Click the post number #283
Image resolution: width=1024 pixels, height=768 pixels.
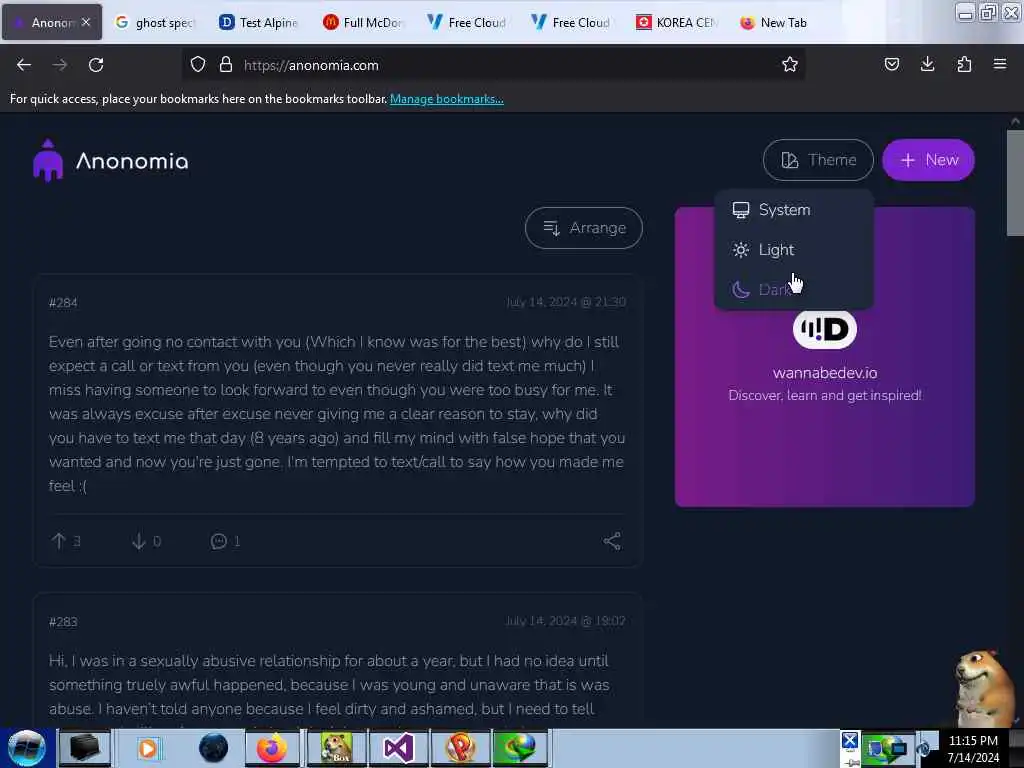63,622
